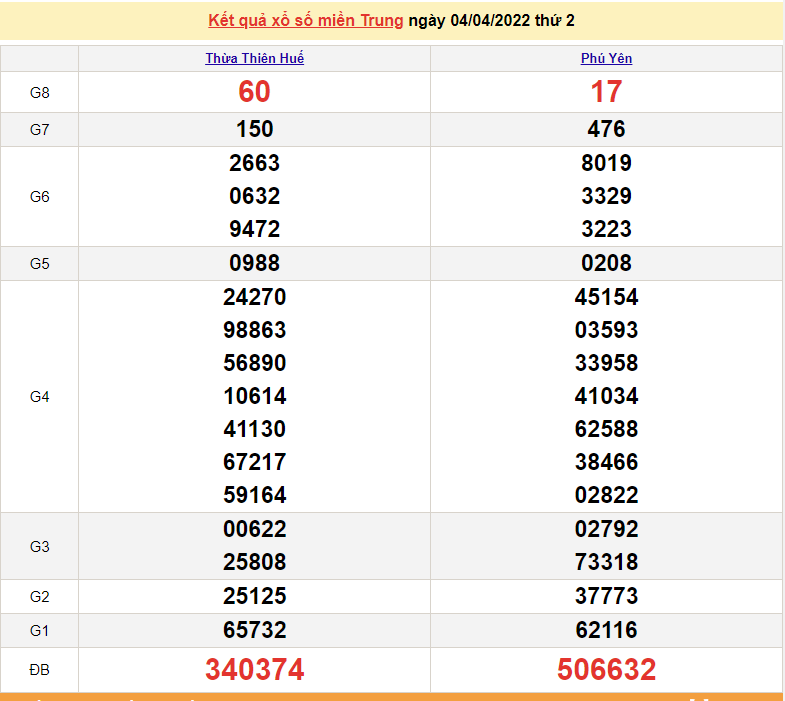
Task: Click the G6 row label
Action: (x=40, y=197)
